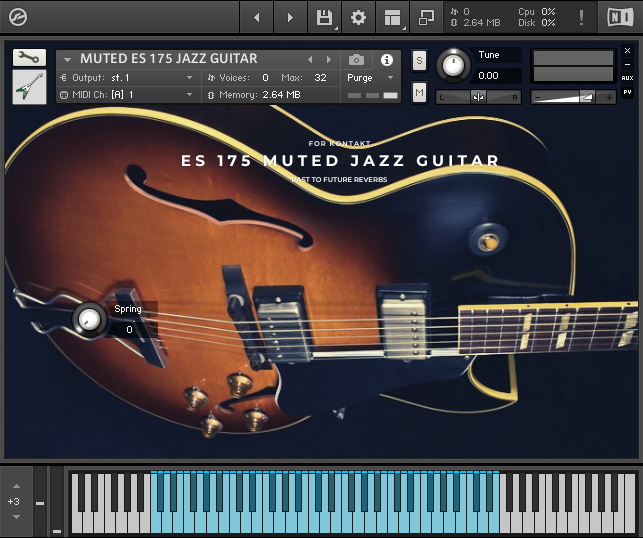Click the pitch bend wheel strip

coord(40,501)
